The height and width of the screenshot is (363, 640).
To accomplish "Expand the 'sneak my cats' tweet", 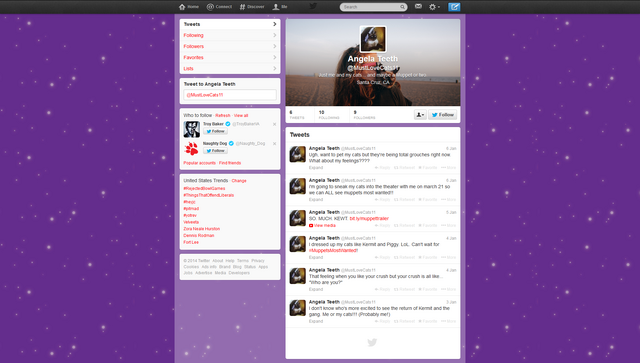I will point(316,199).
